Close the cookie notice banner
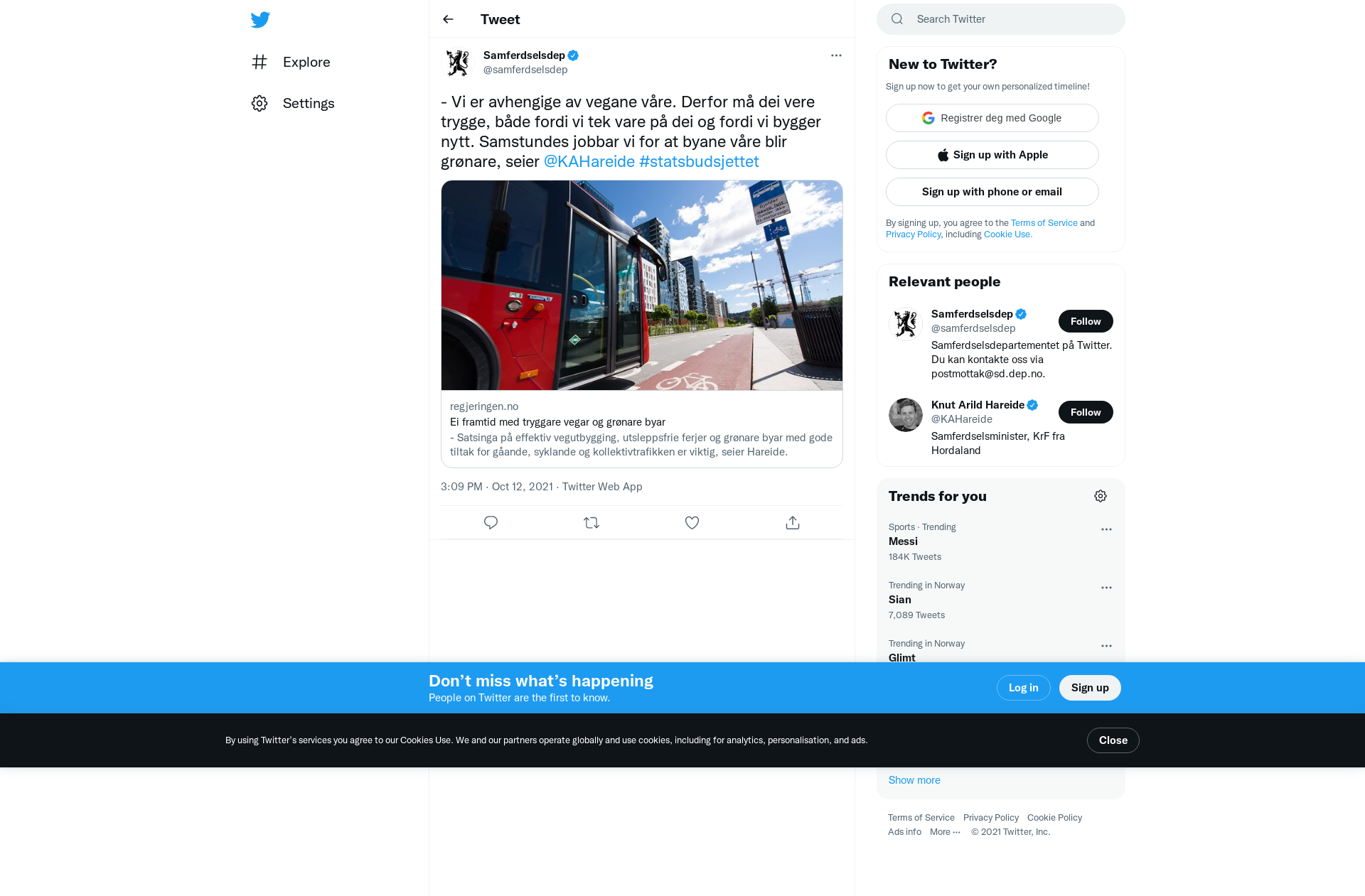The image size is (1365, 896). 1113,740
